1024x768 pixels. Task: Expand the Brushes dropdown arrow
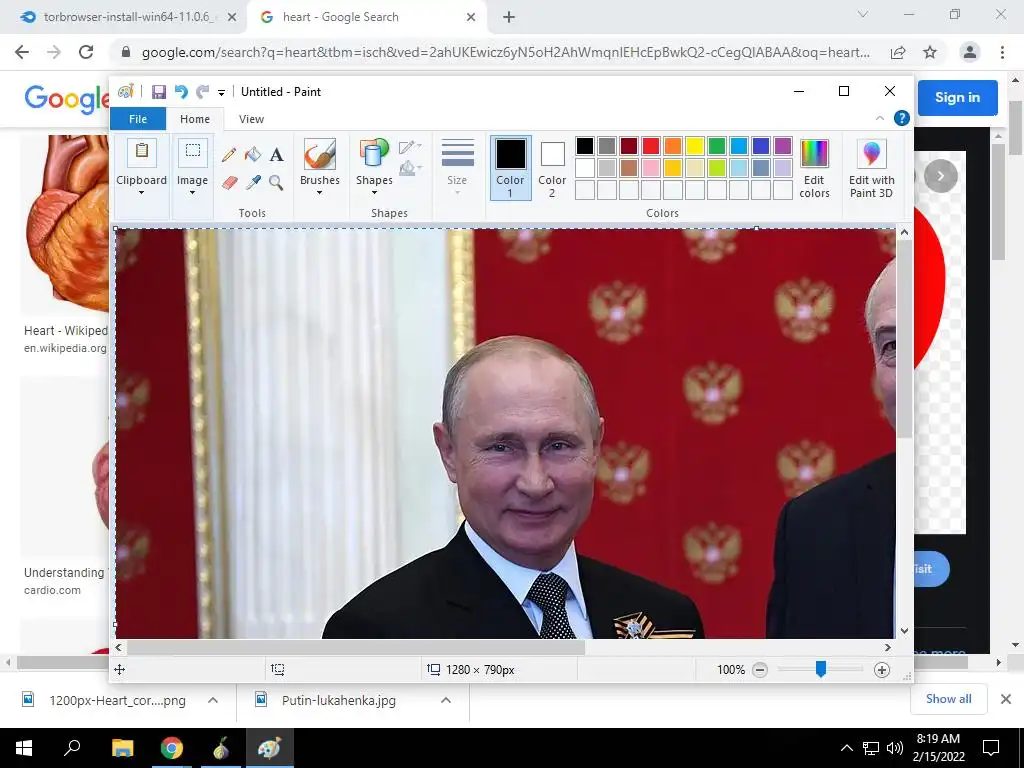(x=319, y=193)
